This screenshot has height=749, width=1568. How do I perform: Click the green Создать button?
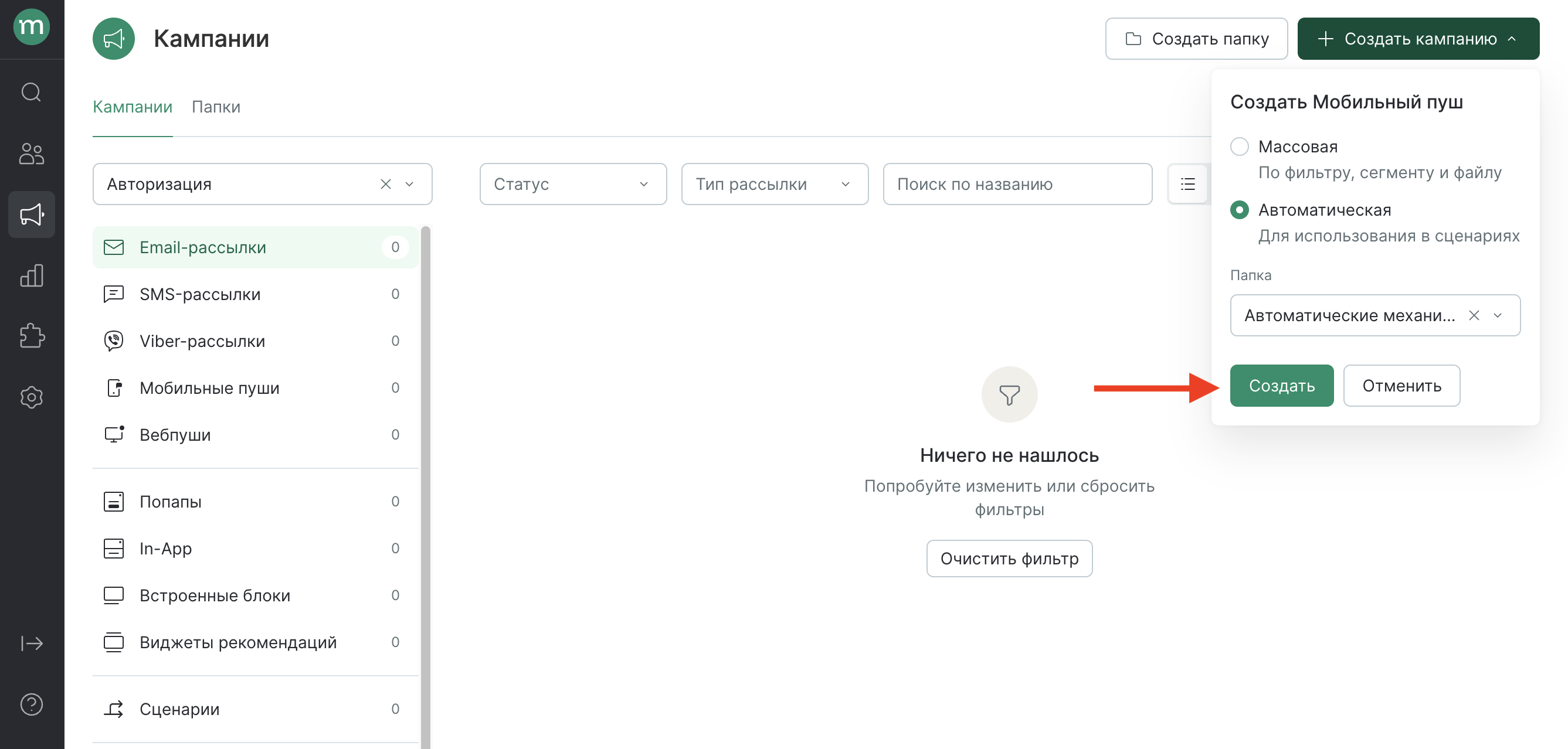coord(1281,385)
